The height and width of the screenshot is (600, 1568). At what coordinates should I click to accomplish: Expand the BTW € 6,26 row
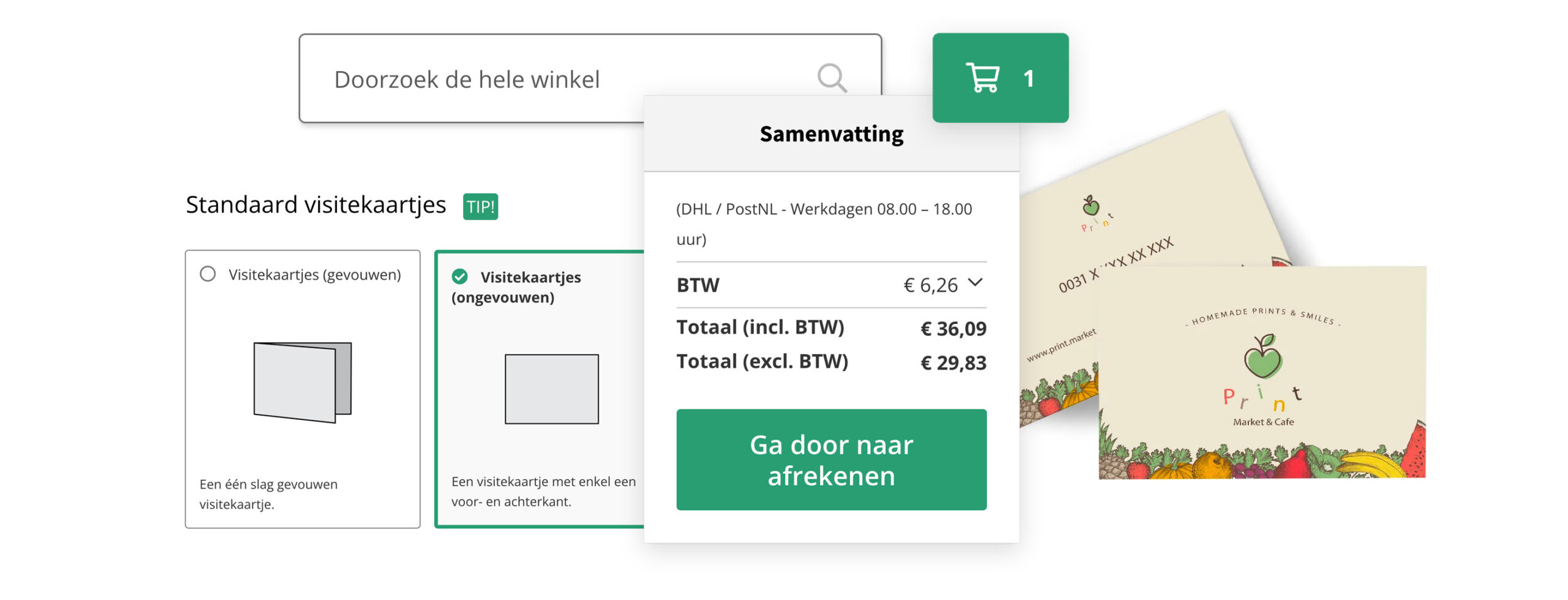[831, 285]
